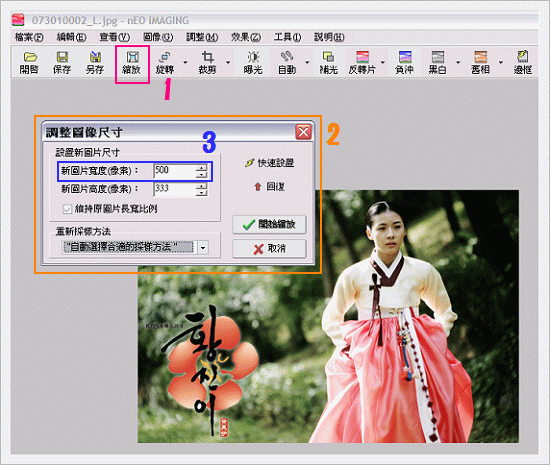The image size is (550, 465).
Task: Open the 編輯(E) Edit menu
Action: click(72, 37)
